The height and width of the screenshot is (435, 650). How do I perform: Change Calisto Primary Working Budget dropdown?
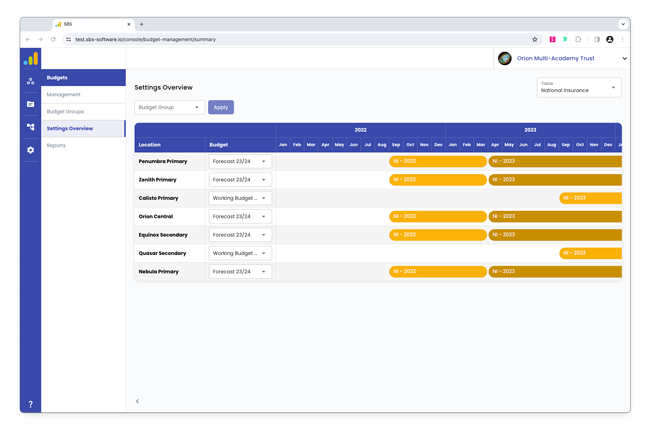[x=239, y=198]
